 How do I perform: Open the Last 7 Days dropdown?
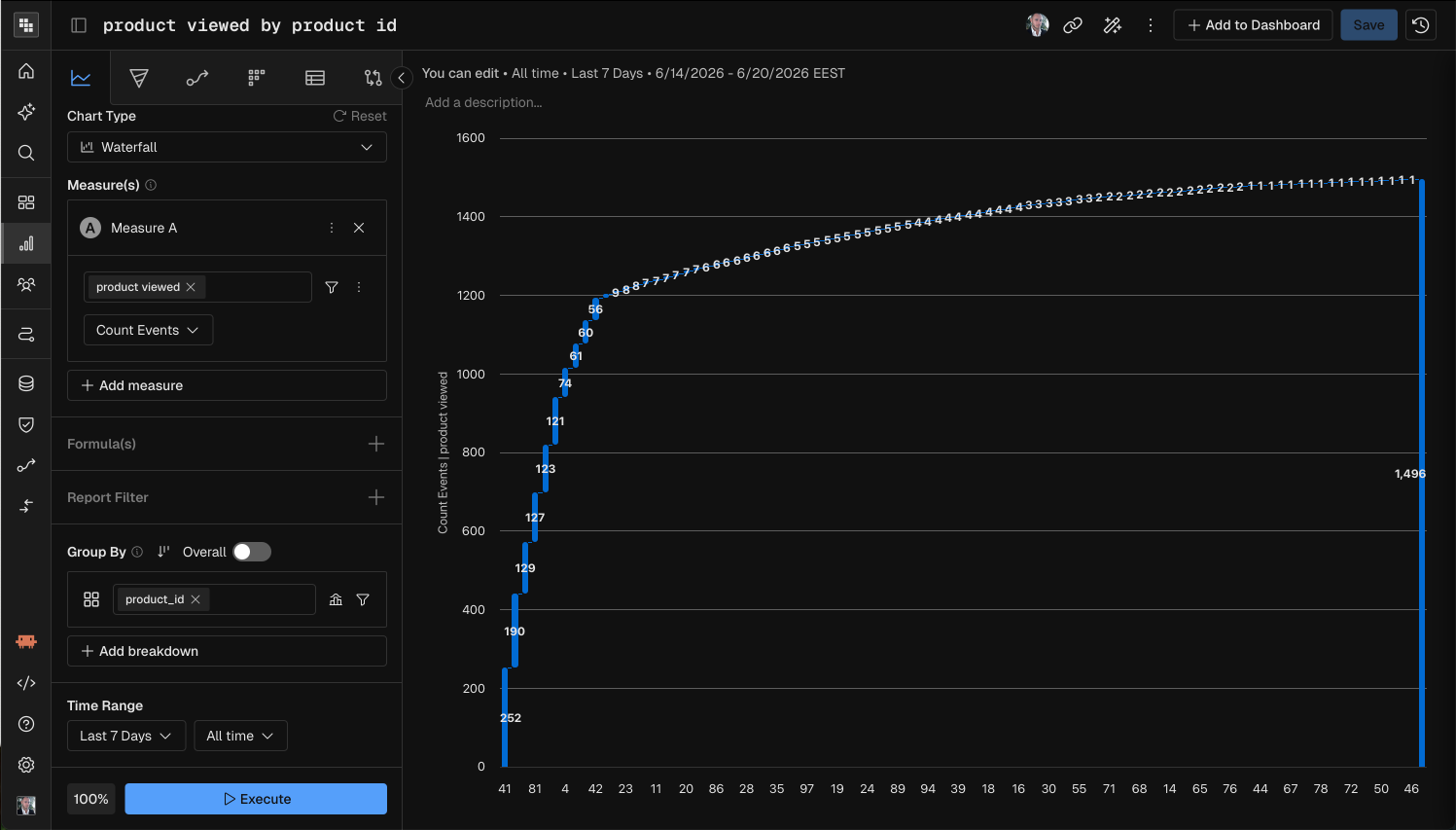pyautogui.click(x=125, y=736)
